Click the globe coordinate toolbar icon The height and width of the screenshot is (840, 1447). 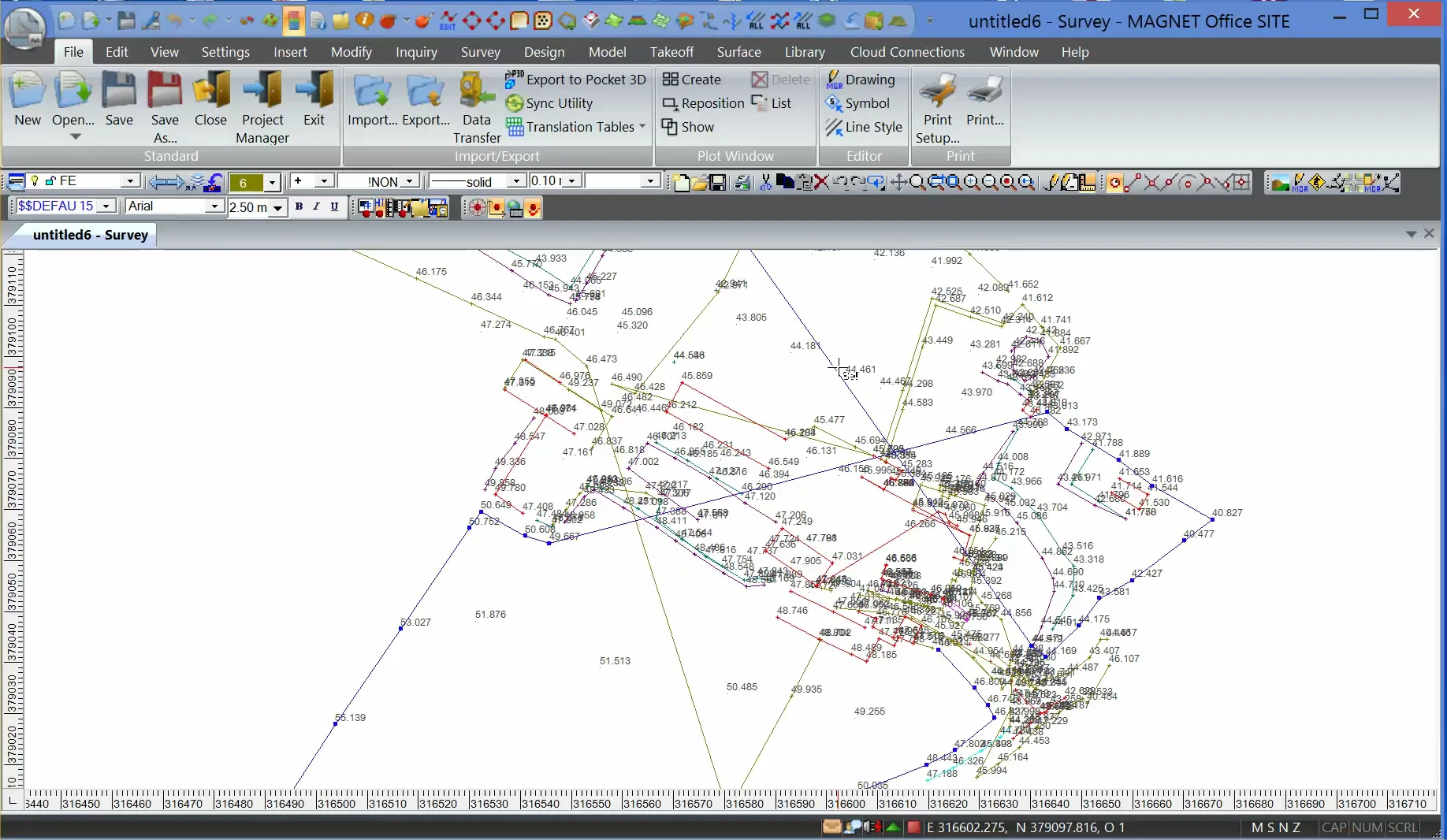point(515,208)
